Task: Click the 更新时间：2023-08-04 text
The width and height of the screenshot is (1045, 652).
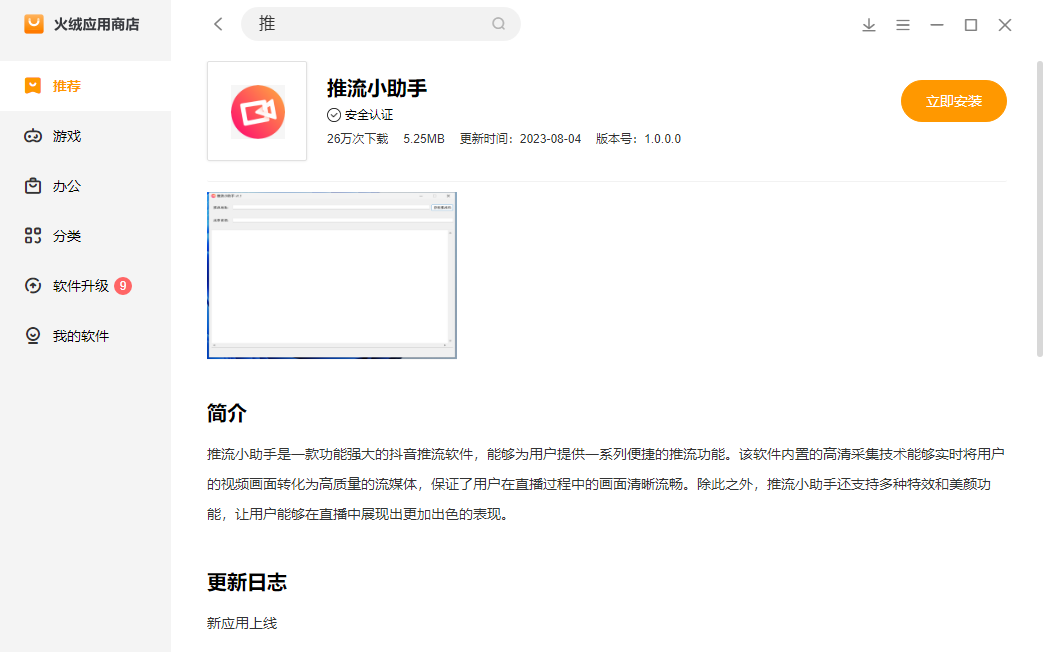Action: click(x=520, y=139)
